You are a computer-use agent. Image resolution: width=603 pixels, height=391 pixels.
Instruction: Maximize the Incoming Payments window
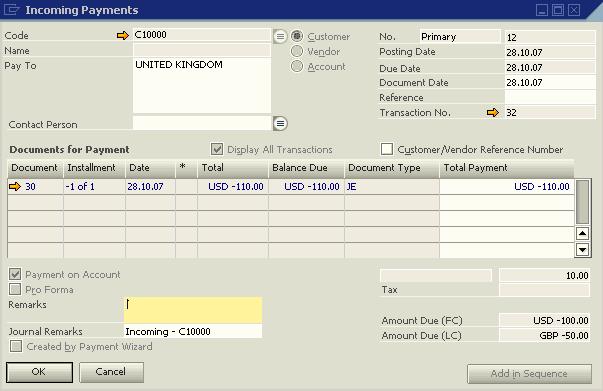[x=558, y=10]
